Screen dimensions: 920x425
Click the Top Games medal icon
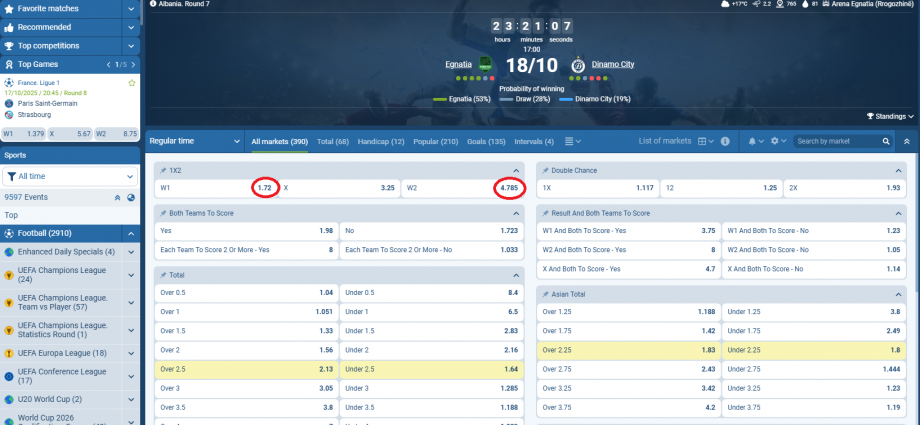point(9,65)
